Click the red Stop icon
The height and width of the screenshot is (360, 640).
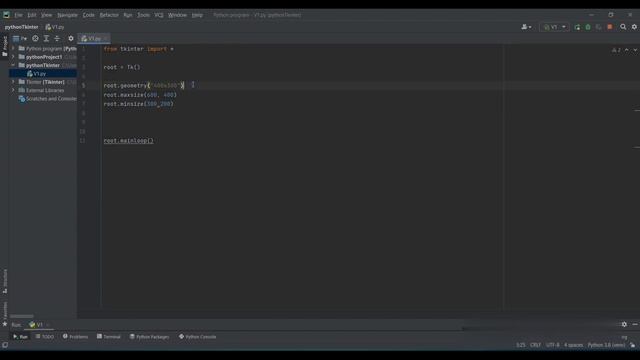tap(610, 27)
